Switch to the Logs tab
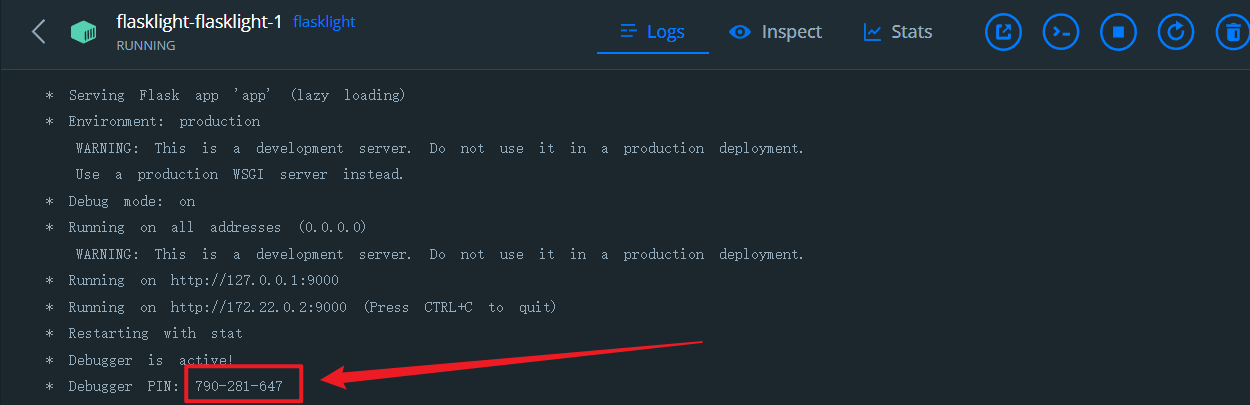1250x405 pixels. click(x=653, y=32)
